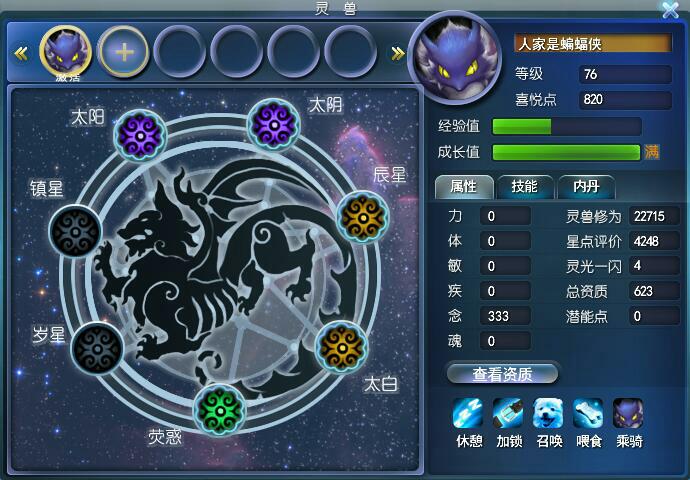Image resolution: width=690 pixels, height=480 pixels.
Task: Expand pet list with left double-arrow
Action: tap(21, 54)
